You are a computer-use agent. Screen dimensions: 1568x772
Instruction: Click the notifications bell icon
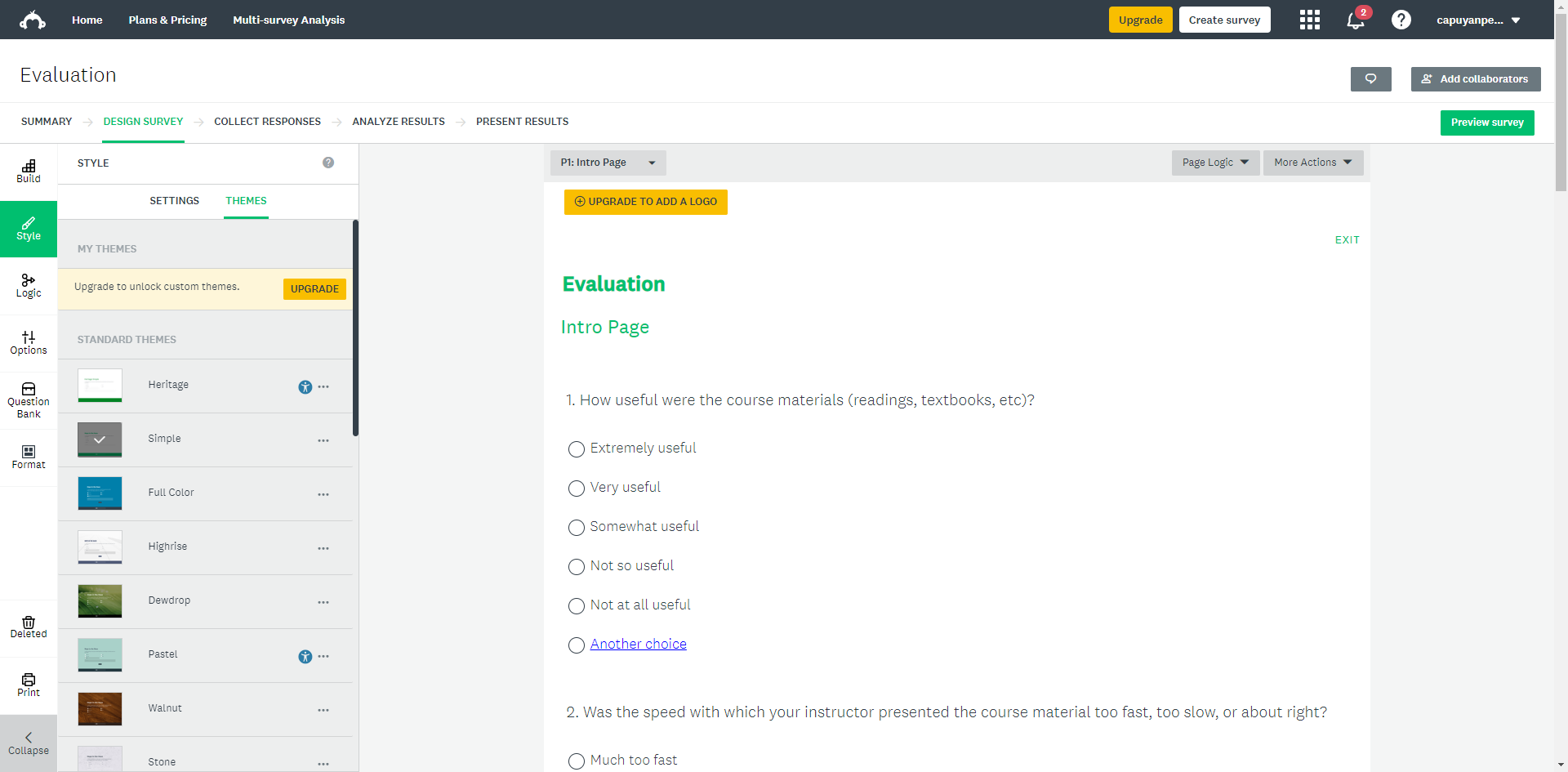pyautogui.click(x=1355, y=20)
